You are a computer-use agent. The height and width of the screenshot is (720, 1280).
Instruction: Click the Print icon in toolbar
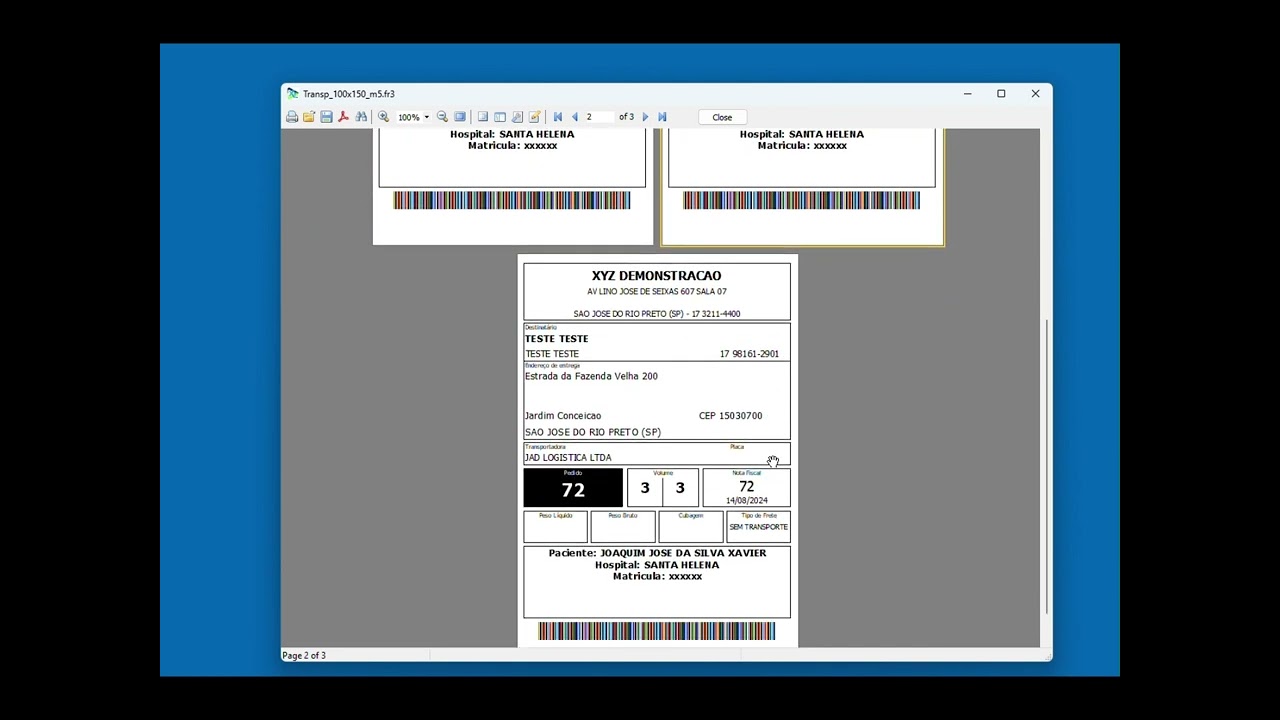[292, 117]
